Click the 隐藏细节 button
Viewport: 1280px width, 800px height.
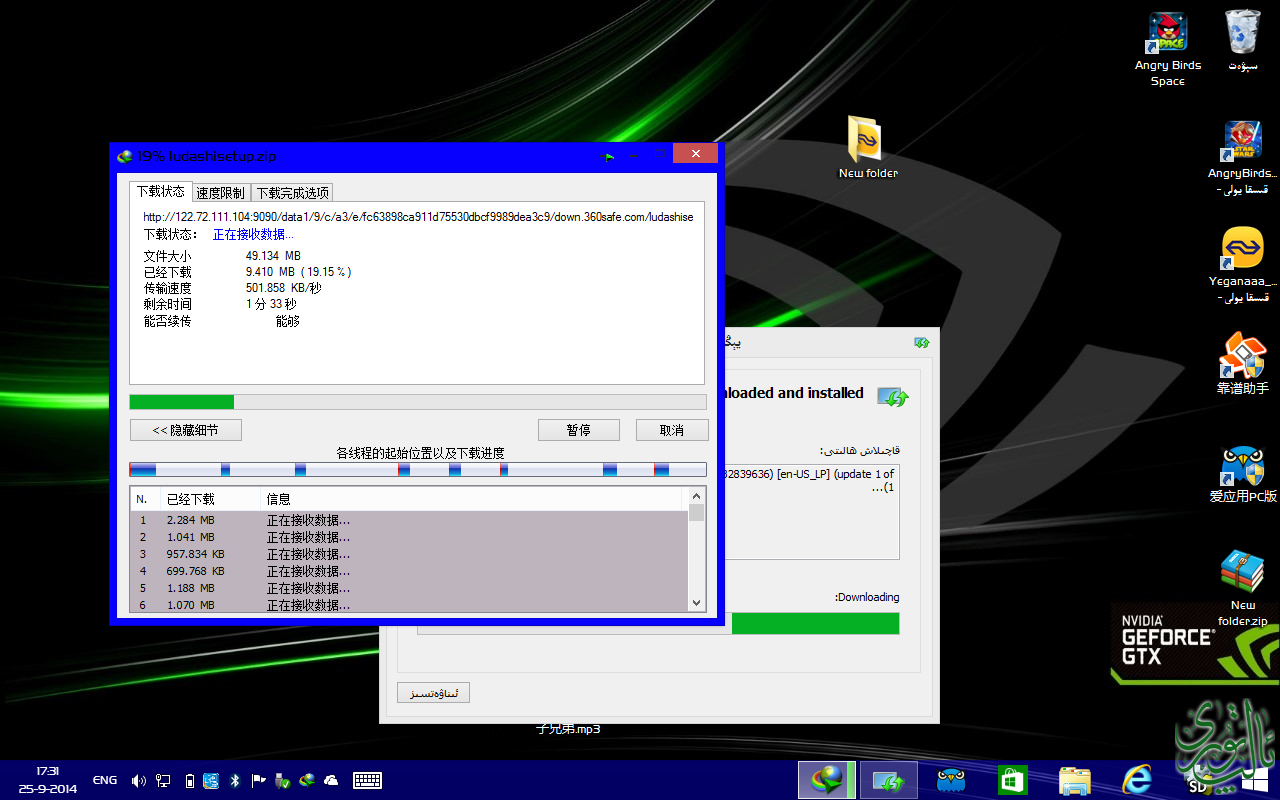[x=185, y=430]
